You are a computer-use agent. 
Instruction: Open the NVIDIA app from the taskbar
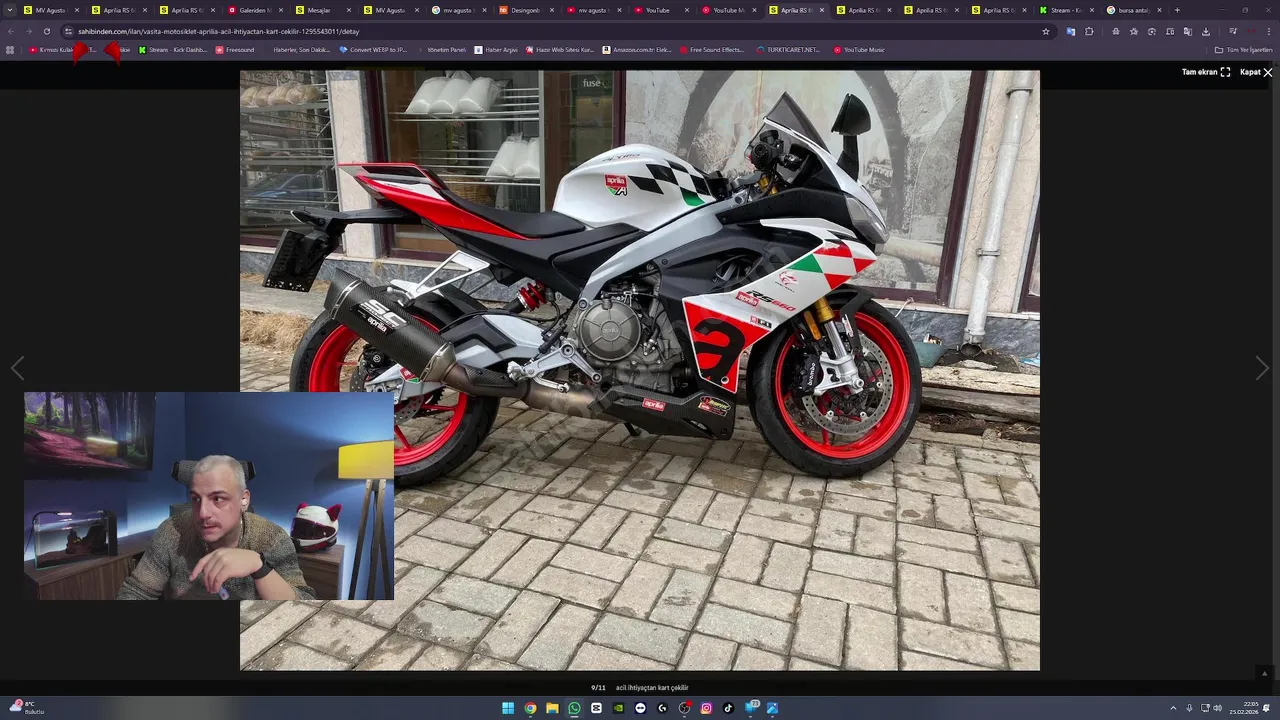pyautogui.click(x=618, y=708)
